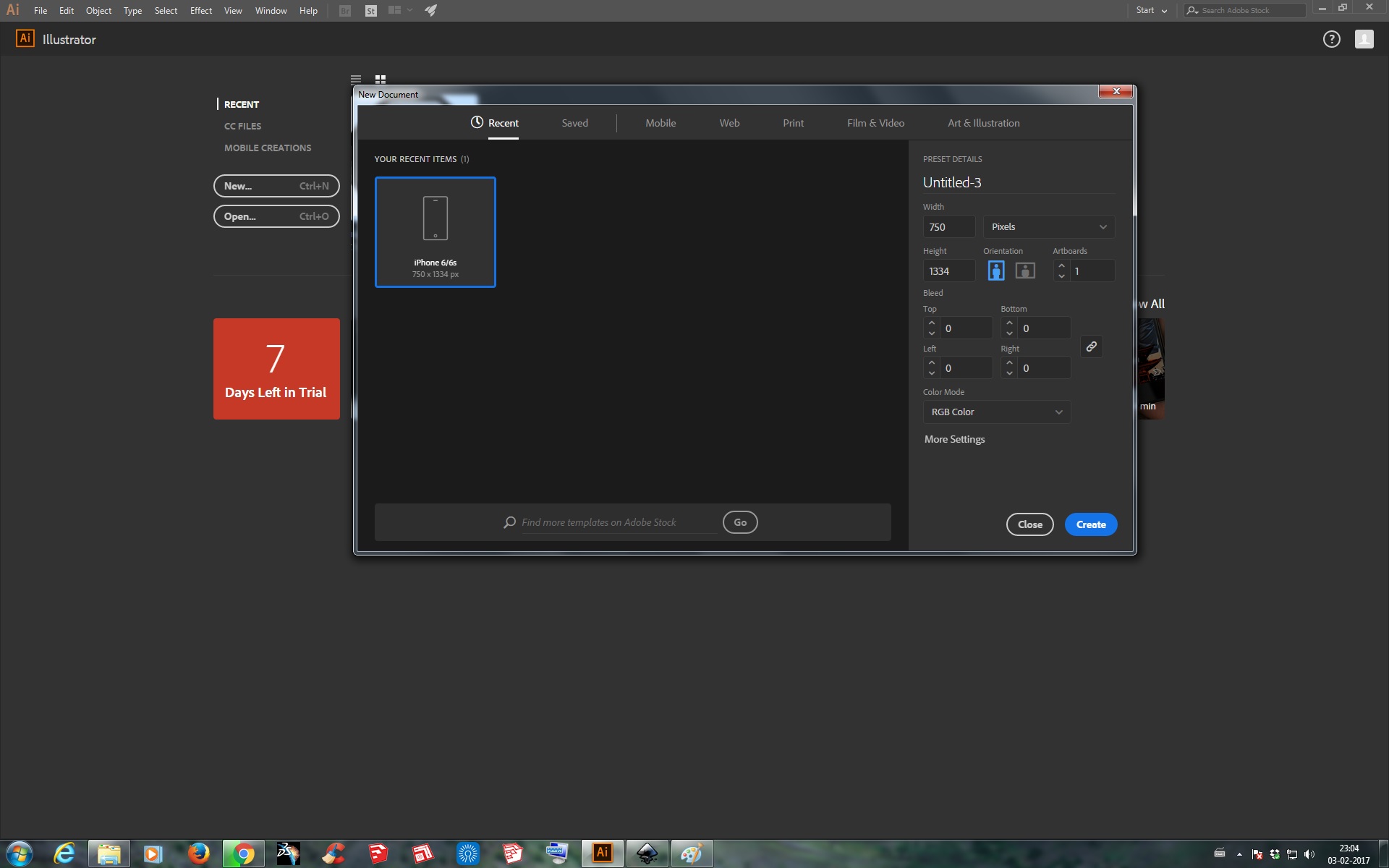Open the help question mark icon
Screen dimensions: 1389x868
click(1331, 39)
